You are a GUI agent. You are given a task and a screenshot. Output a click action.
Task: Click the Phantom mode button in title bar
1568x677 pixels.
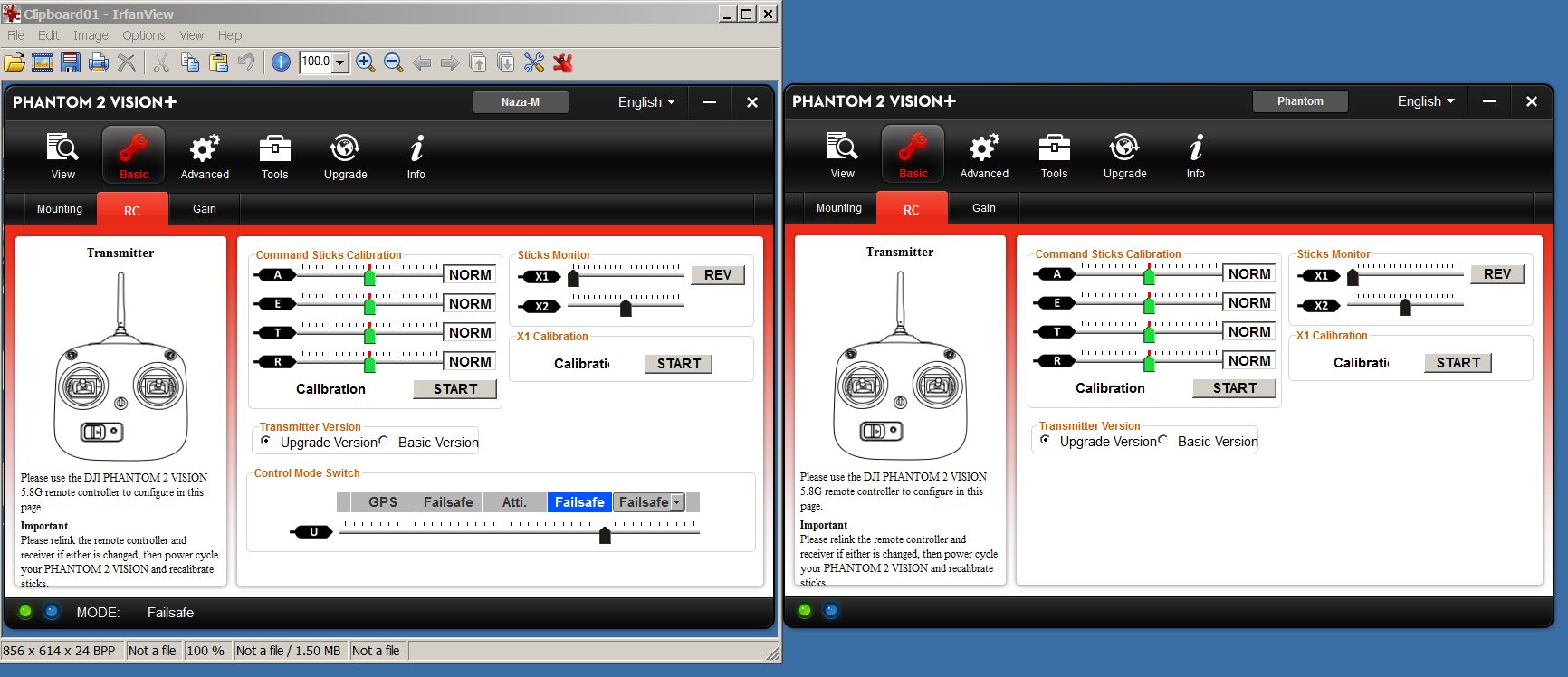(x=1300, y=101)
